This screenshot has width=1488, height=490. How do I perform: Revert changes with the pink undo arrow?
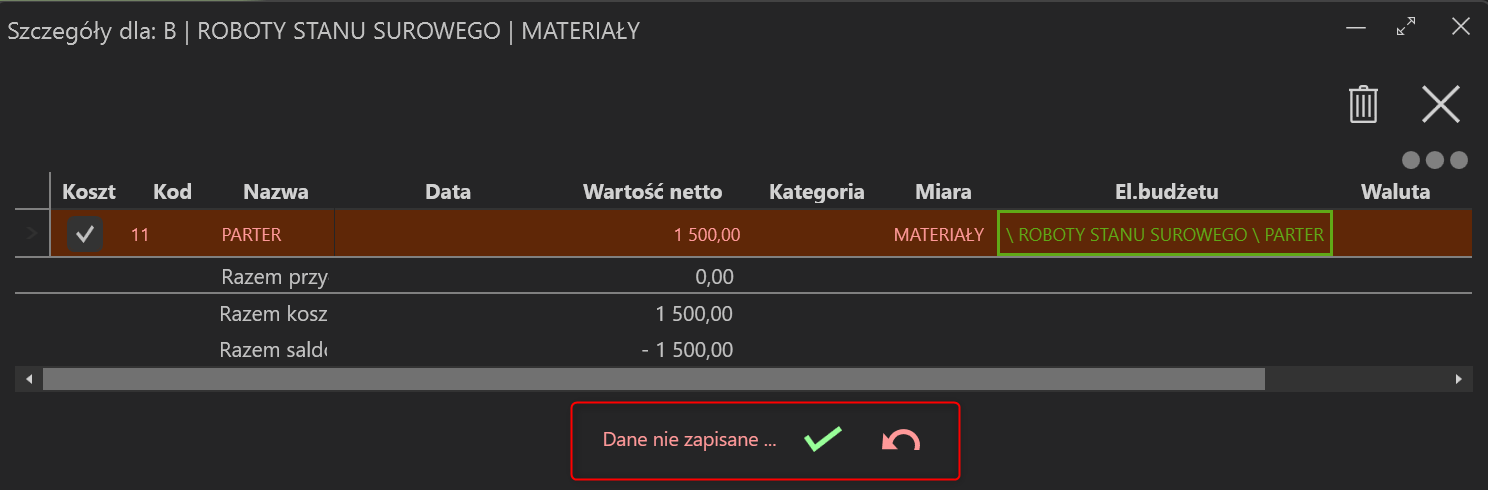[901, 440]
